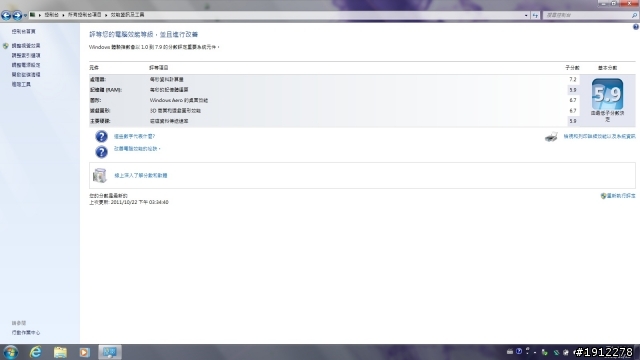Open recent pages dropdown beside Forward arrow
The height and width of the screenshot is (360, 640).
click(x=25, y=16)
